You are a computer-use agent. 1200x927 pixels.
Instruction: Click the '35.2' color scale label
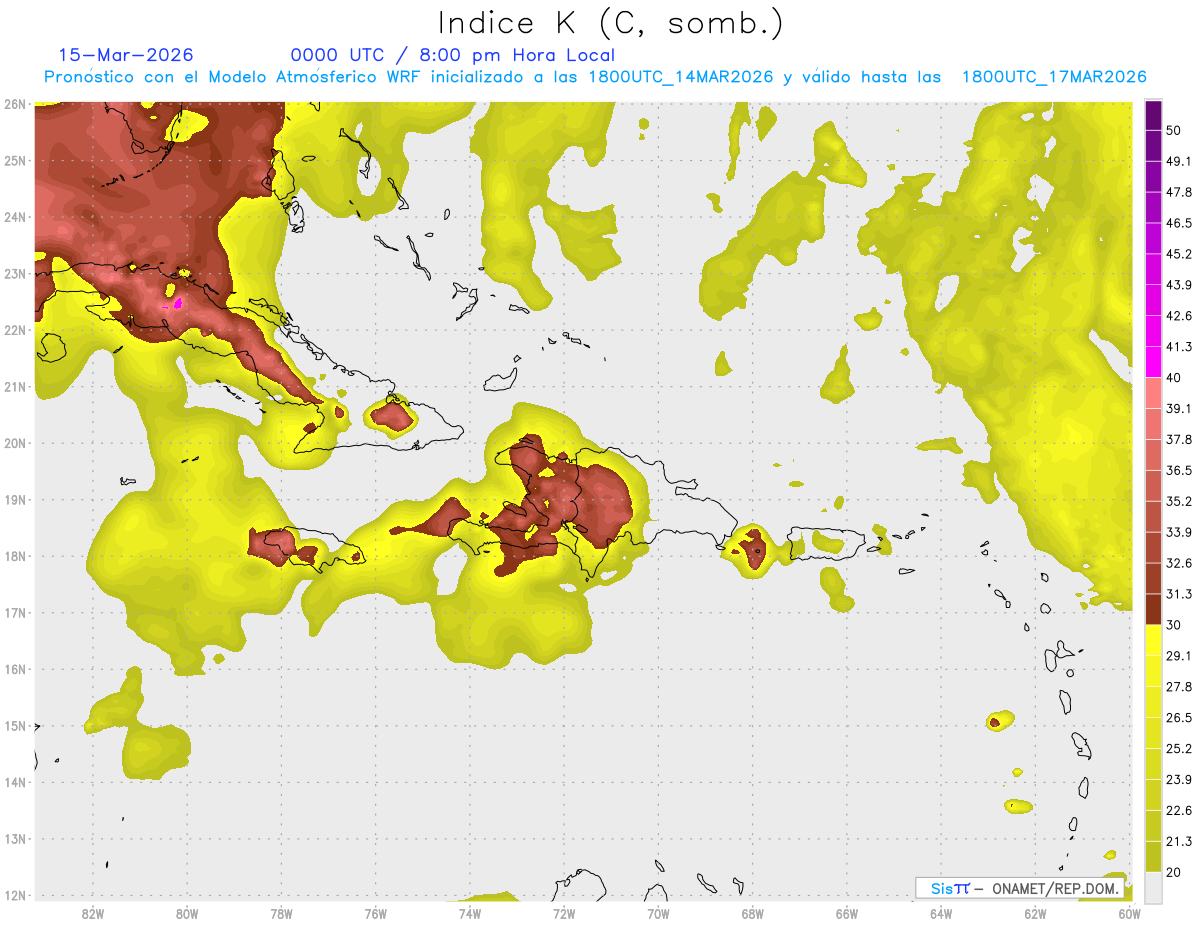(1179, 501)
